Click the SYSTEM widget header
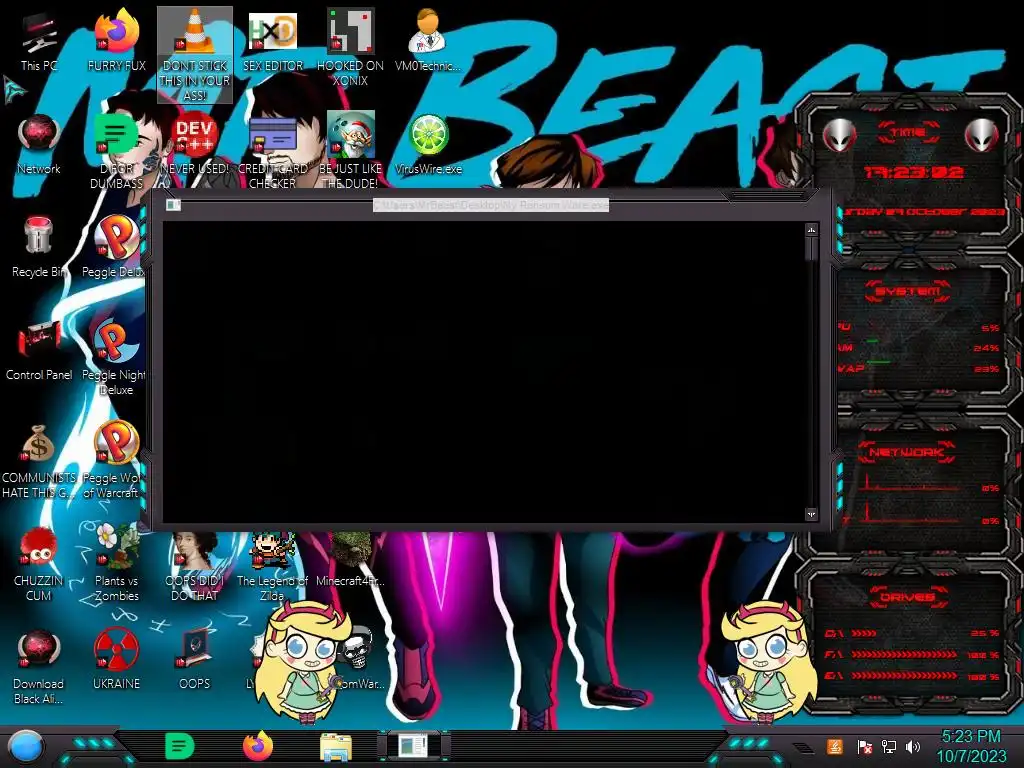Image resolution: width=1024 pixels, height=768 pixels. pos(908,291)
